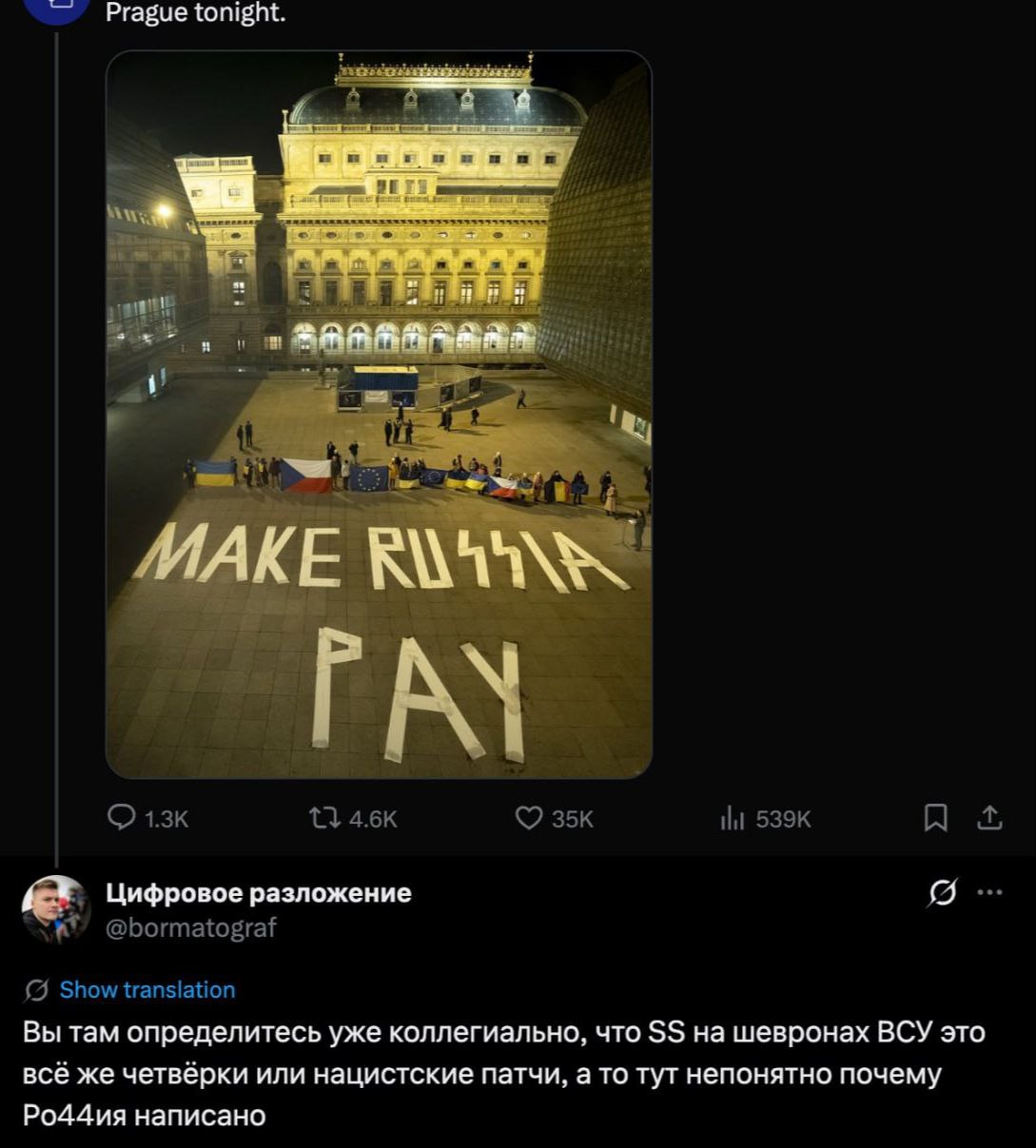1036x1148 pixels.
Task: Open view analytics bar chart icon
Action: tap(732, 818)
